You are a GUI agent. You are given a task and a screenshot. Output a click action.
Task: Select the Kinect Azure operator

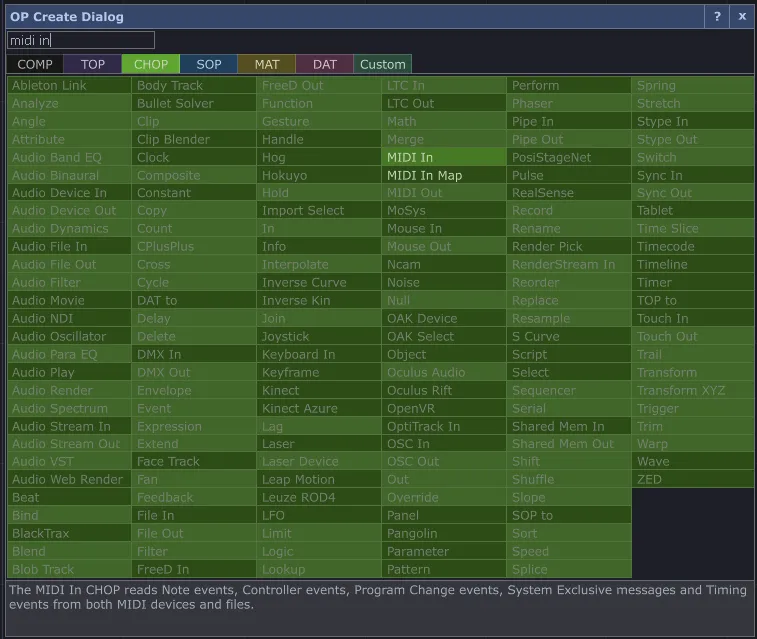[319, 409]
